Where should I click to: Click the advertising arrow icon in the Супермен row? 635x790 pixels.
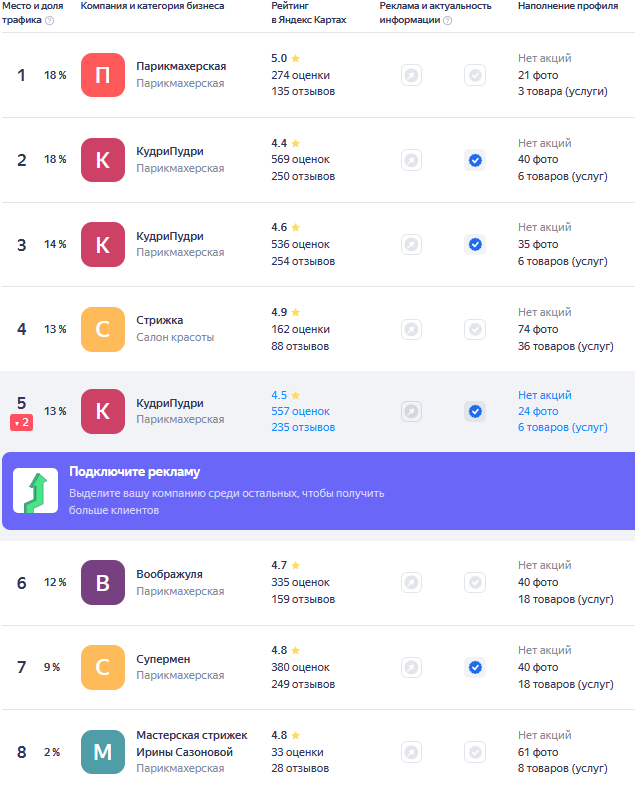[x=411, y=667]
